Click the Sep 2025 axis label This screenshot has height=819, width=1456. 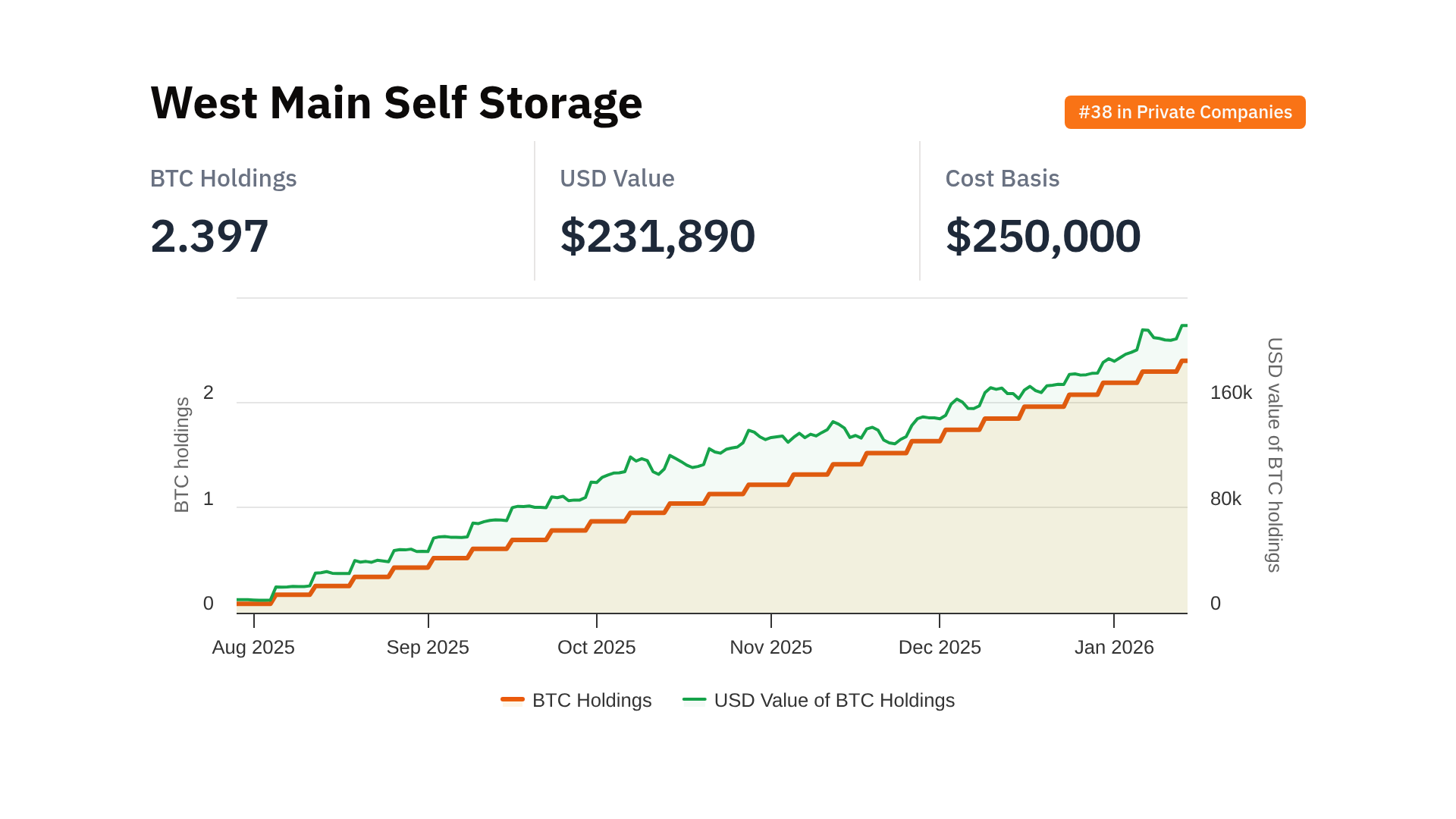coord(428,647)
